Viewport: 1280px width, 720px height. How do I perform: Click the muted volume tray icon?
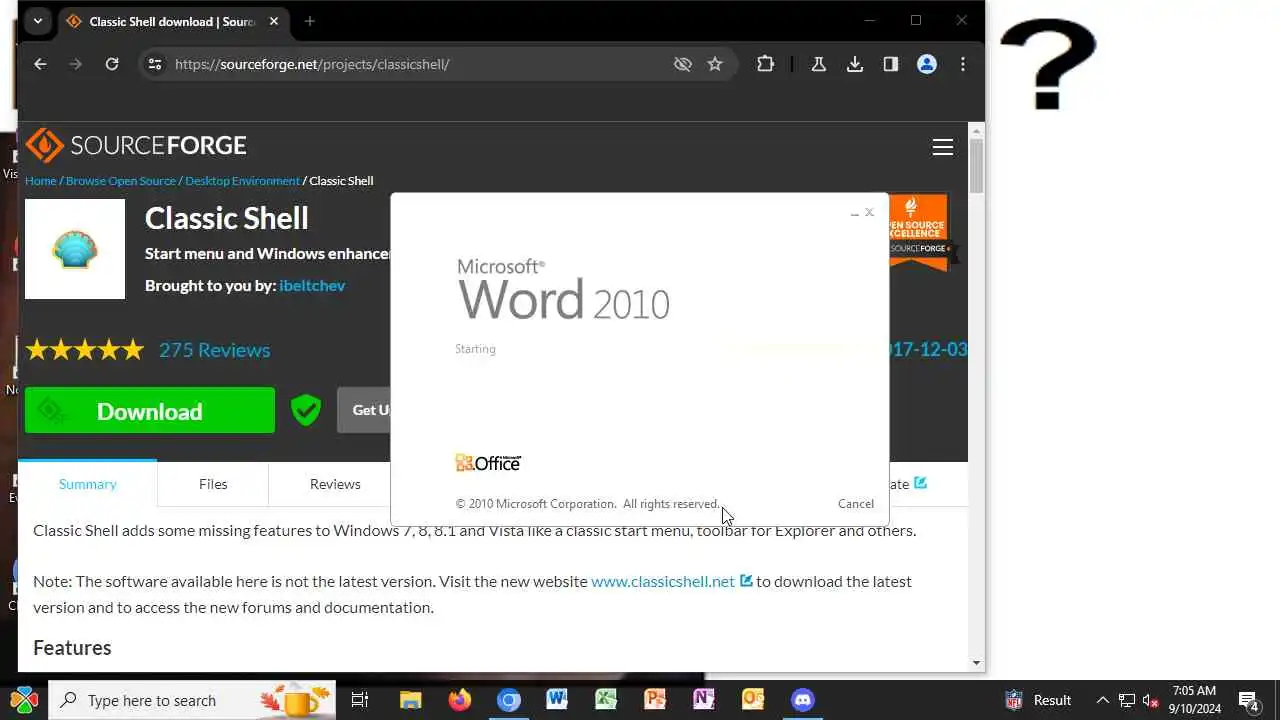1150,700
